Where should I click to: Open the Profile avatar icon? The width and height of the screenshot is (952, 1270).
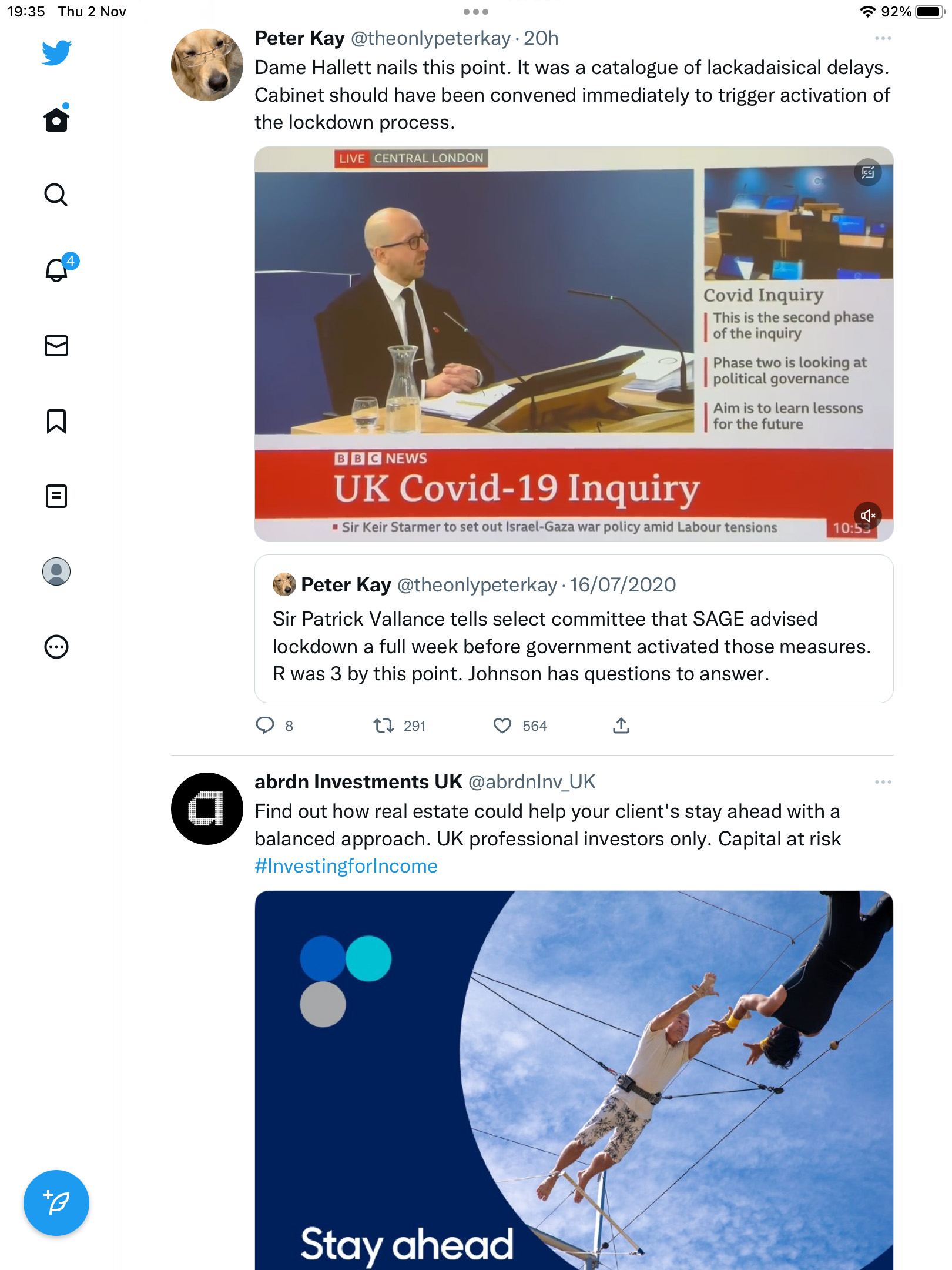pos(56,571)
